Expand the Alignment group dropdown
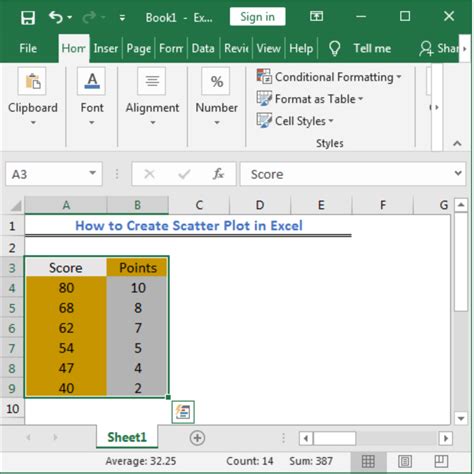The height and width of the screenshot is (474, 474). tap(152, 123)
